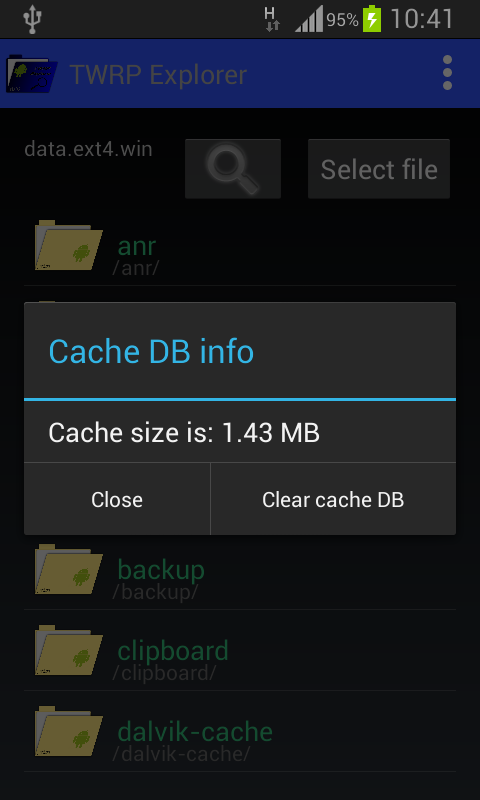Viewport: 480px width, 800px height.
Task: Tap the battery charging indicator icon
Action: (x=372, y=19)
